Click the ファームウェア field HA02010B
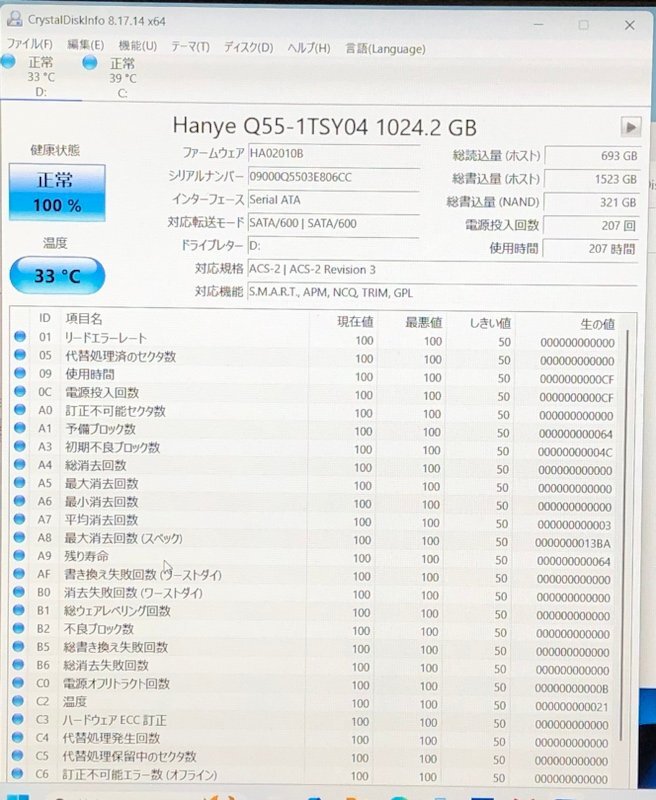Viewport: 656px width, 800px height. pyautogui.click(x=334, y=154)
